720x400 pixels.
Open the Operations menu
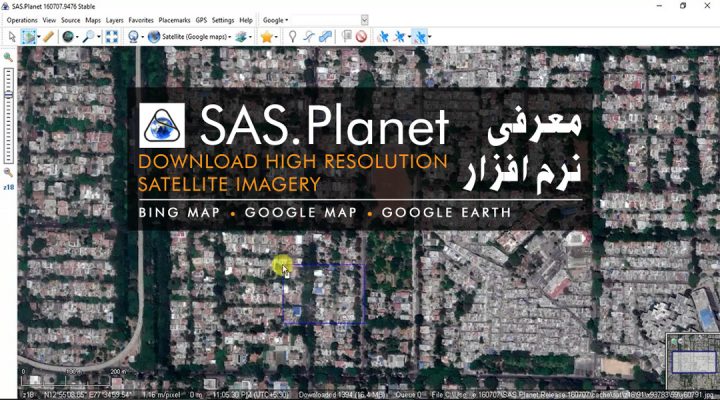tap(22, 20)
